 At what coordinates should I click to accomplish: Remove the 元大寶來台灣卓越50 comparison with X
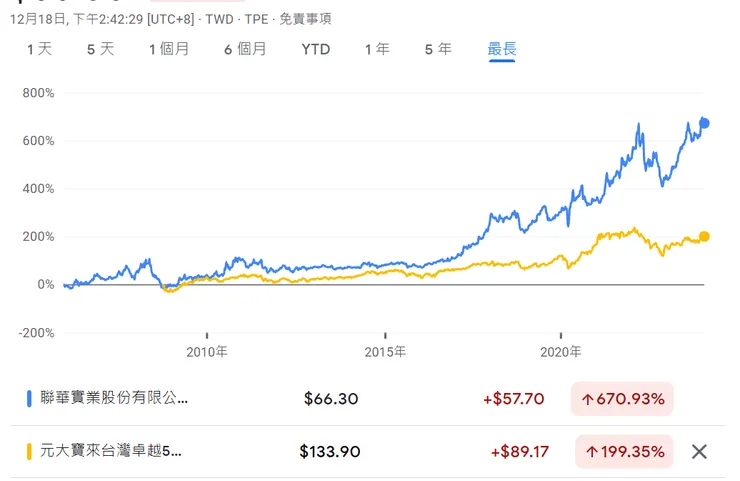click(699, 451)
